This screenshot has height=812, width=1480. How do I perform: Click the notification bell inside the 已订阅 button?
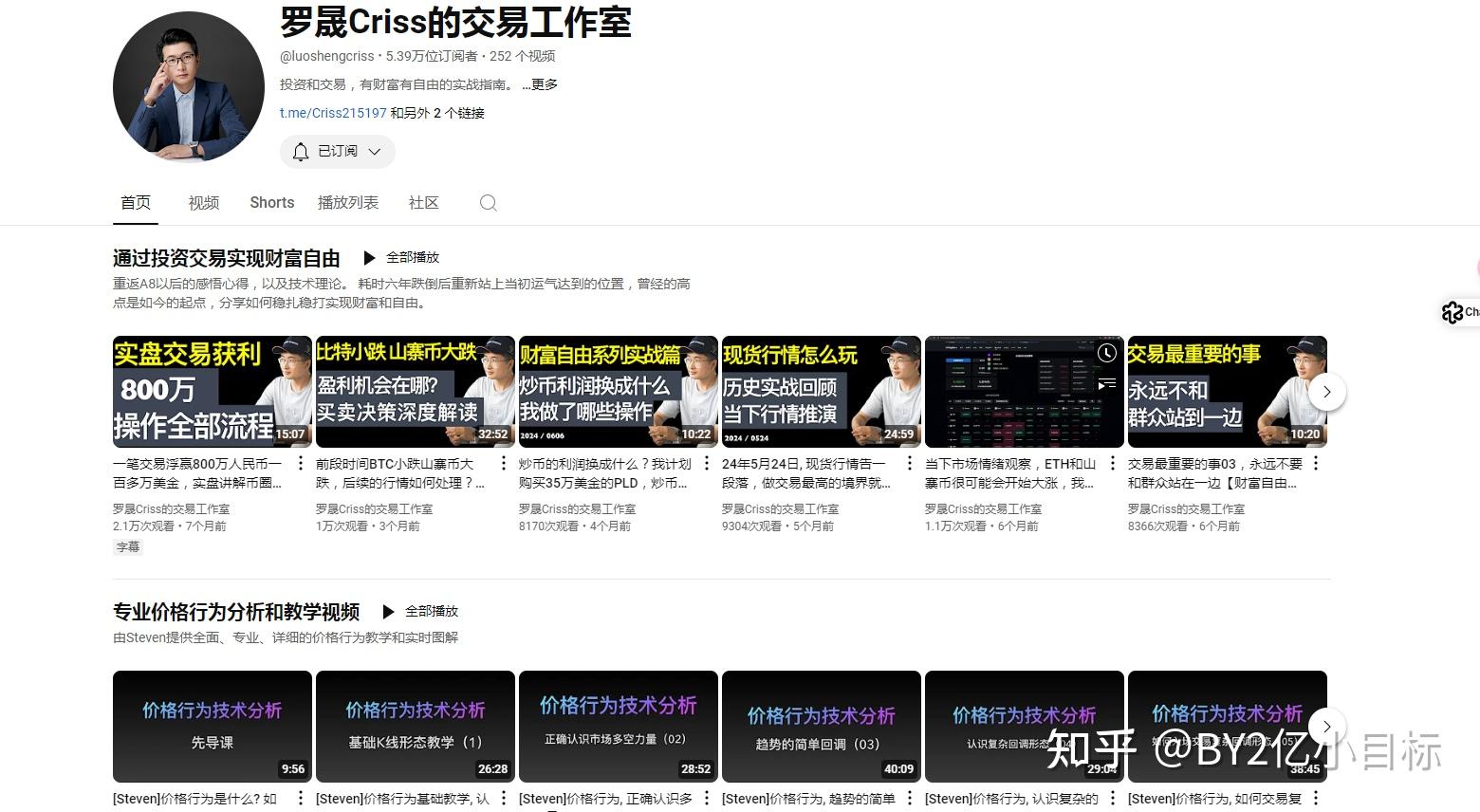click(300, 151)
